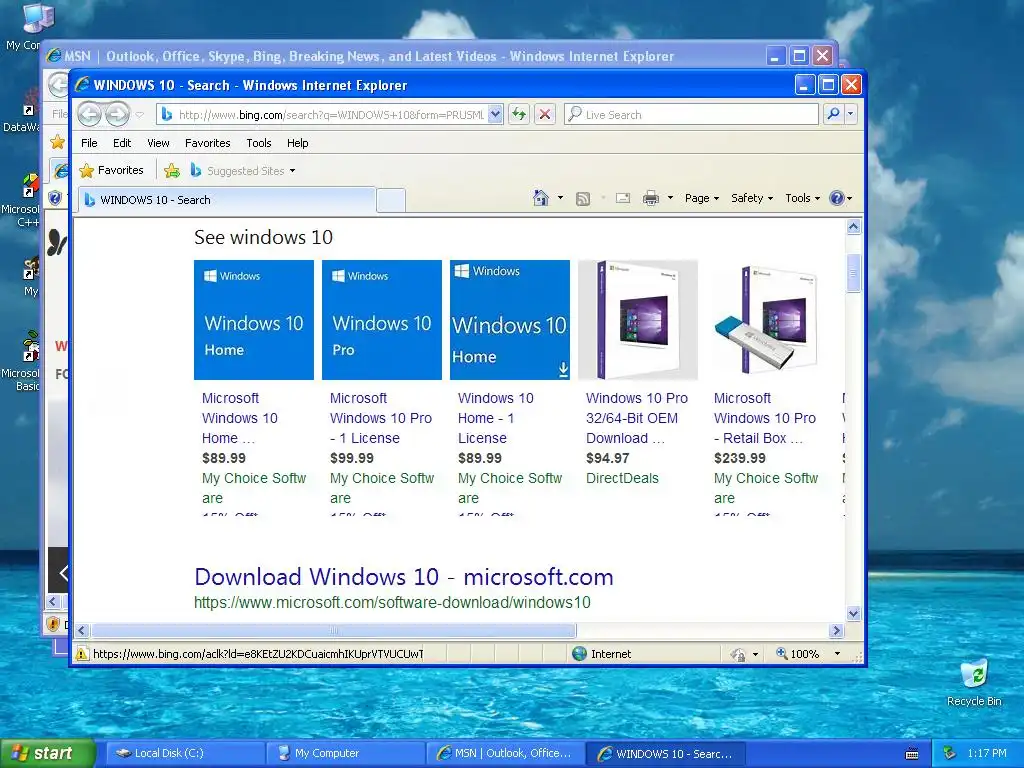Open the Tools menu in menu bar
The height and width of the screenshot is (768, 1024).
259,143
